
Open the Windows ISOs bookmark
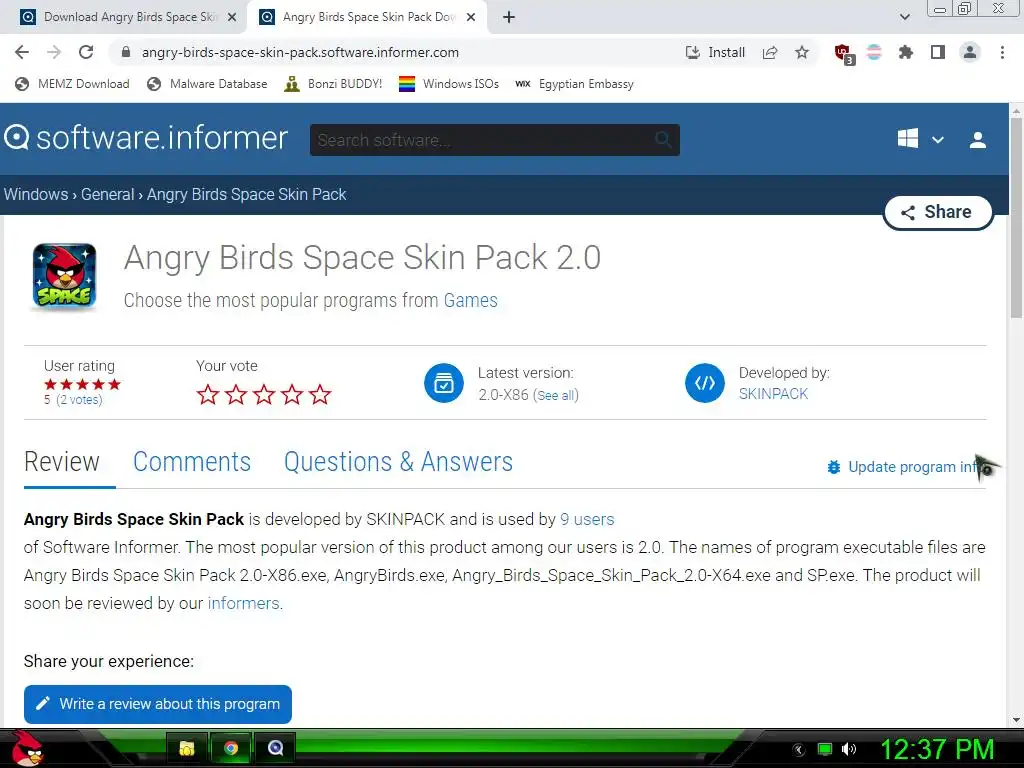point(449,84)
